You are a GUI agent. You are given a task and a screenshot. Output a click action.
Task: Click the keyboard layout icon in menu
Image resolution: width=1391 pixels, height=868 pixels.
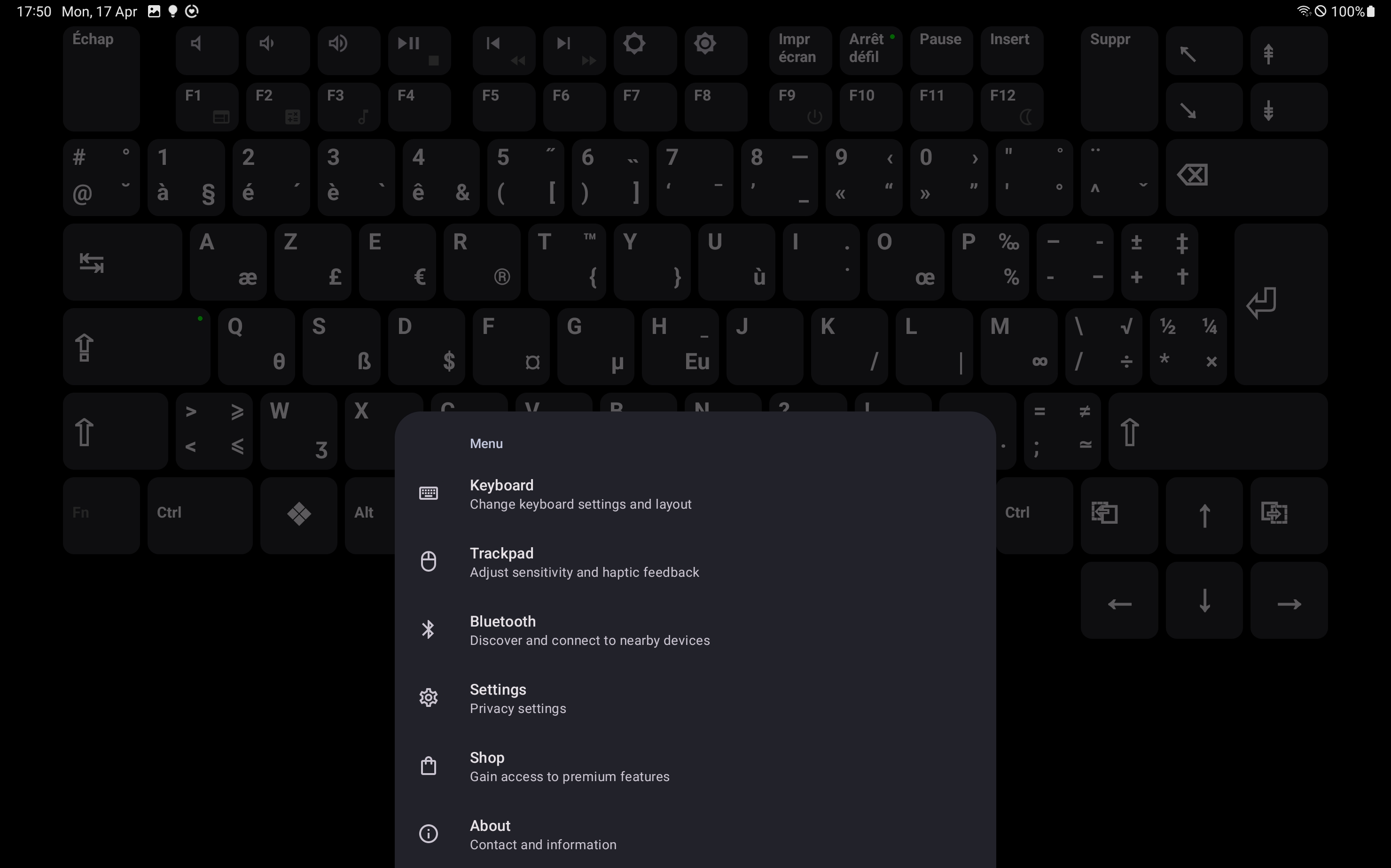(x=429, y=493)
